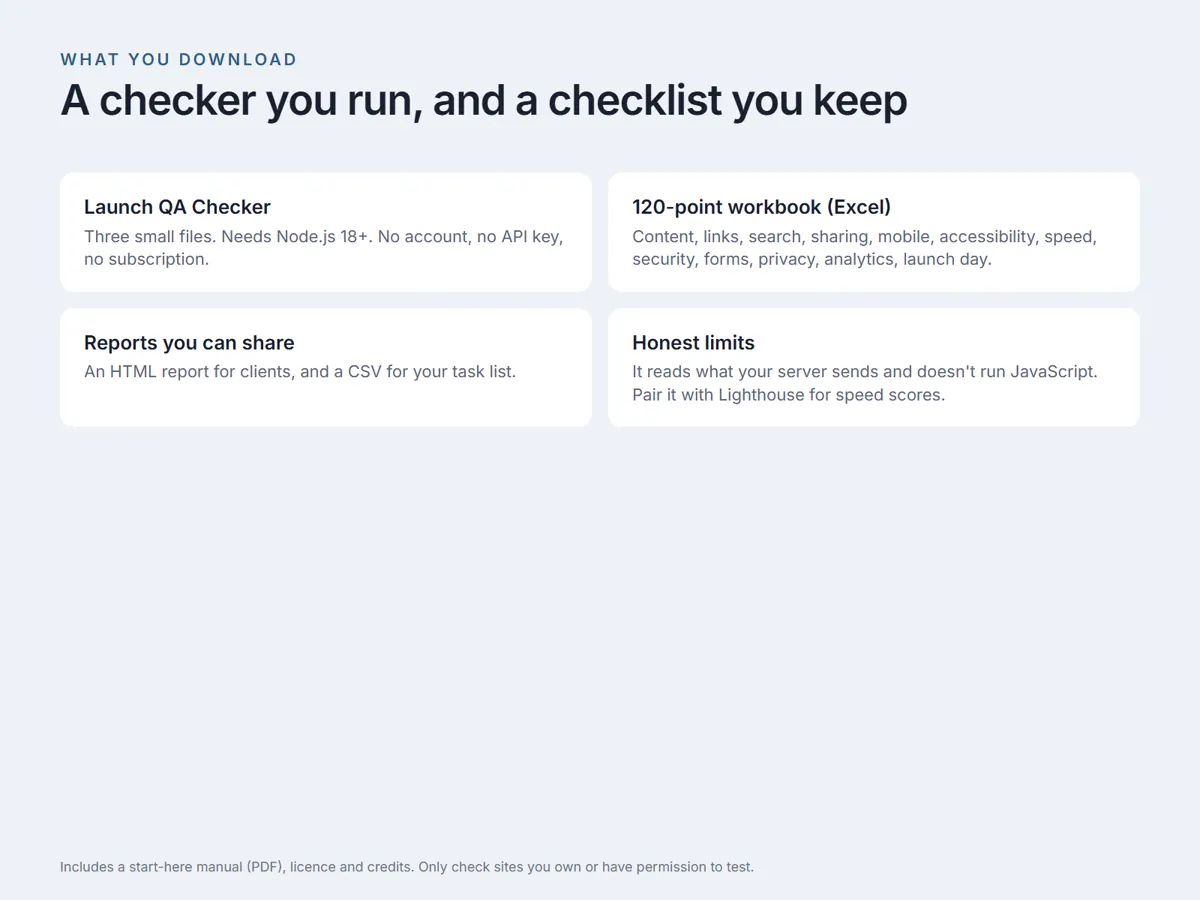This screenshot has width=1200, height=900.
Task: Click the Node.js 18+ requirement description
Action: pos(324,248)
